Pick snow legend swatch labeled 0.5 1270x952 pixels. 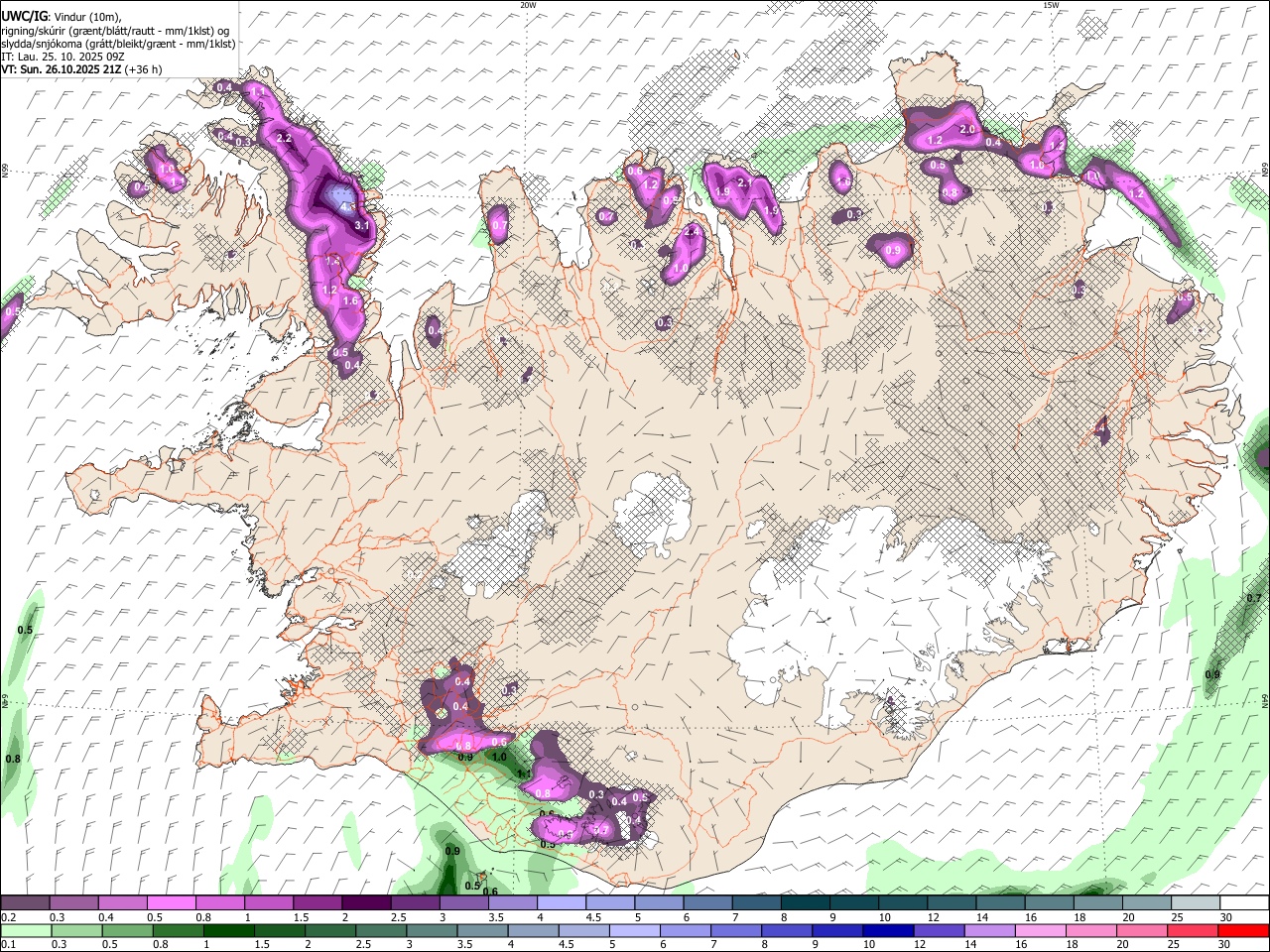tap(171, 903)
